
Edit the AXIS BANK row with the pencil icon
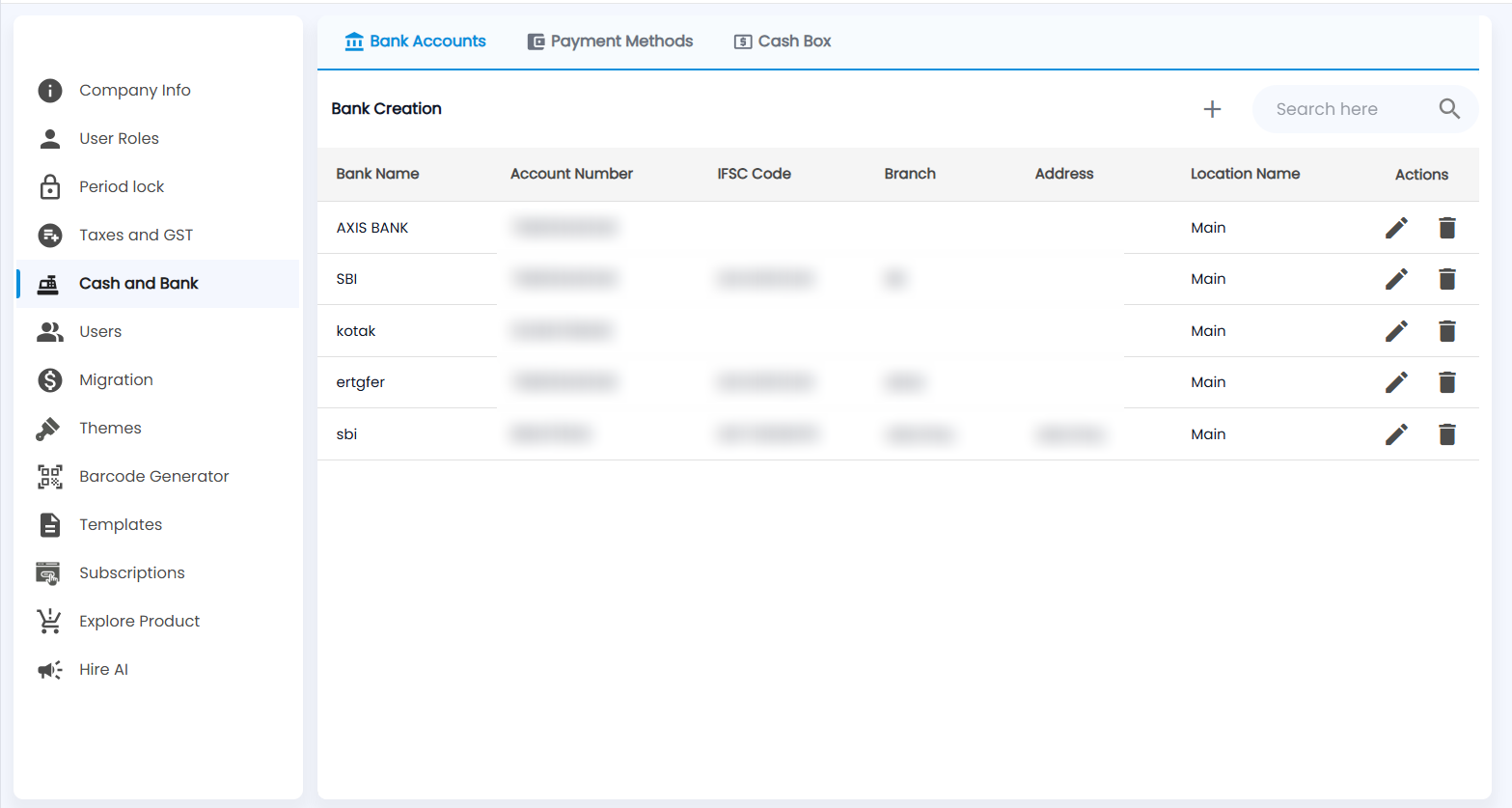1396,228
